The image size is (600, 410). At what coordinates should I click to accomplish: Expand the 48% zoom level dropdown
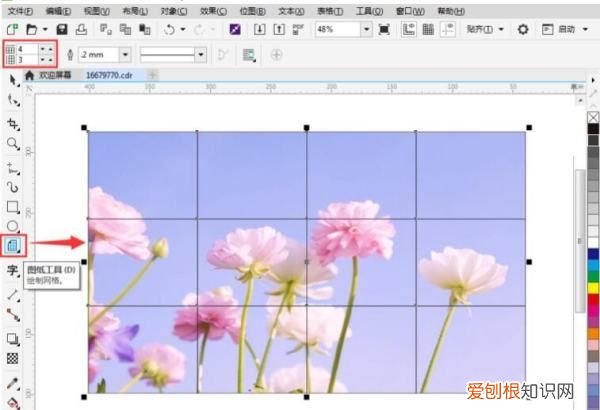(367, 29)
